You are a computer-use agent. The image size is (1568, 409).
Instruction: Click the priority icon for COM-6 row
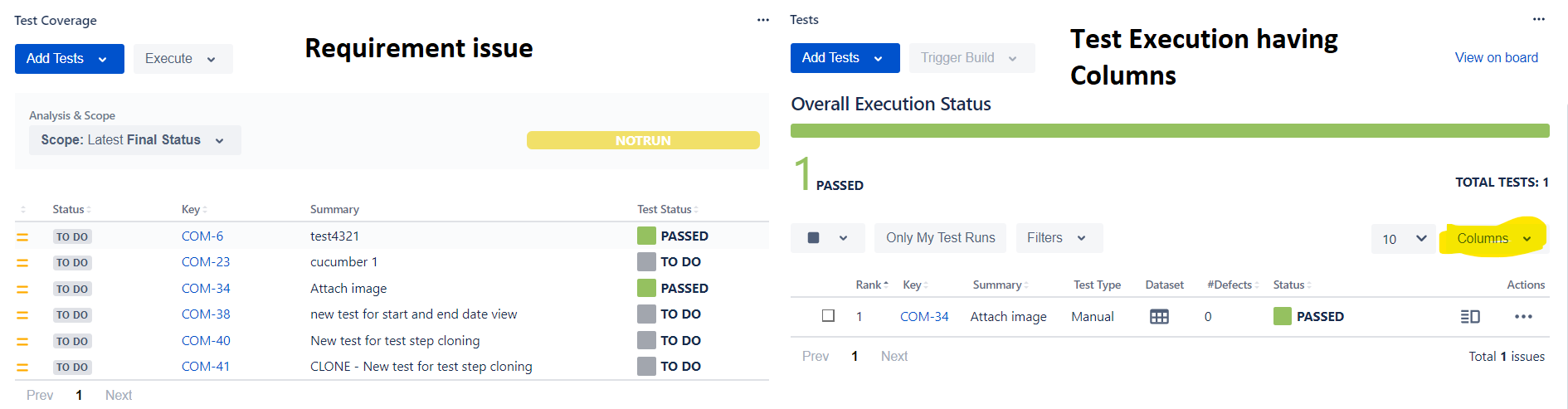22,237
